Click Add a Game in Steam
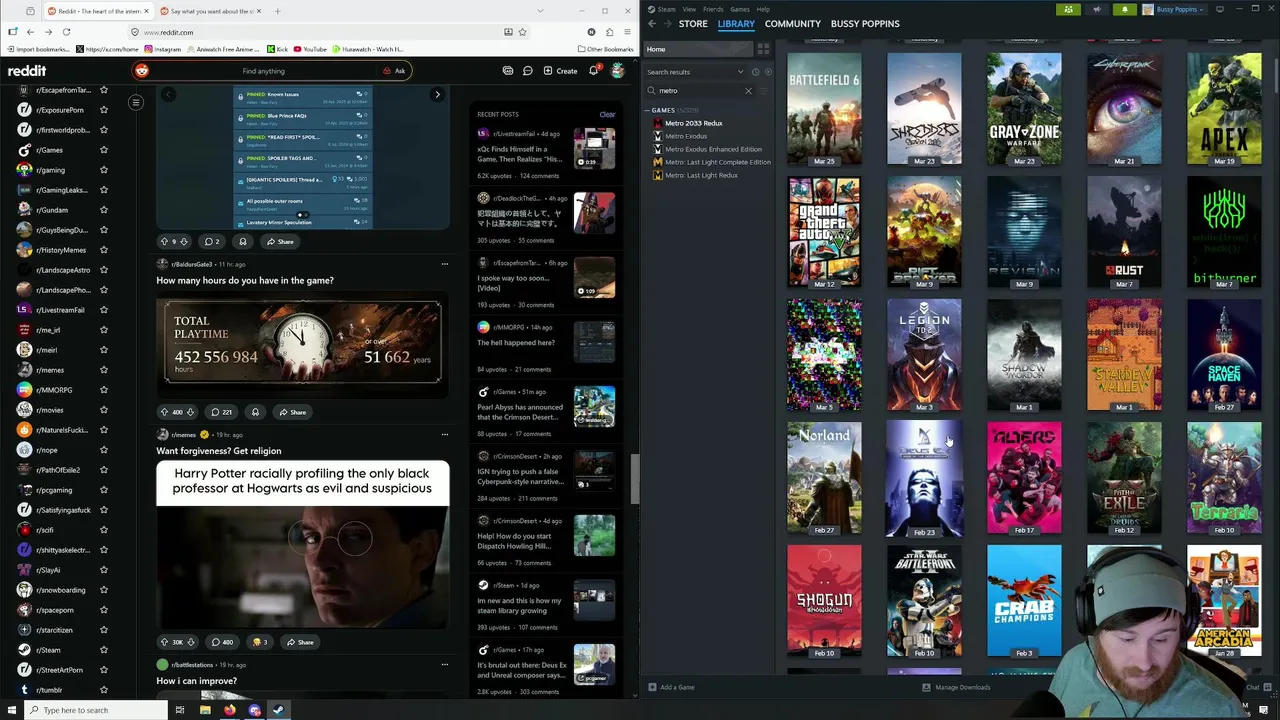The width and height of the screenshot is (1280, 720). 671,687
